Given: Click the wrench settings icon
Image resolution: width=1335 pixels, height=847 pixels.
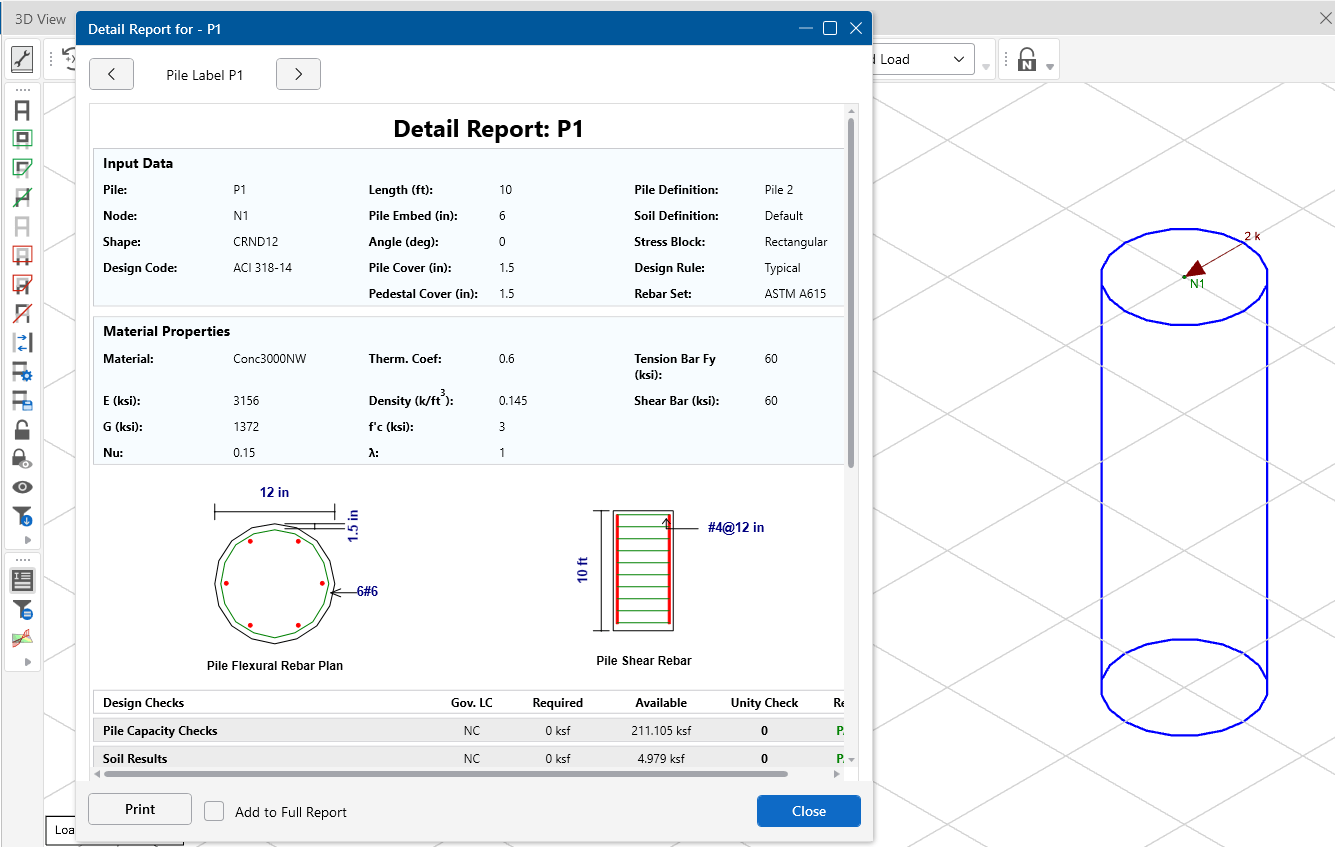Looking at the screenshot, I should 22,59.
